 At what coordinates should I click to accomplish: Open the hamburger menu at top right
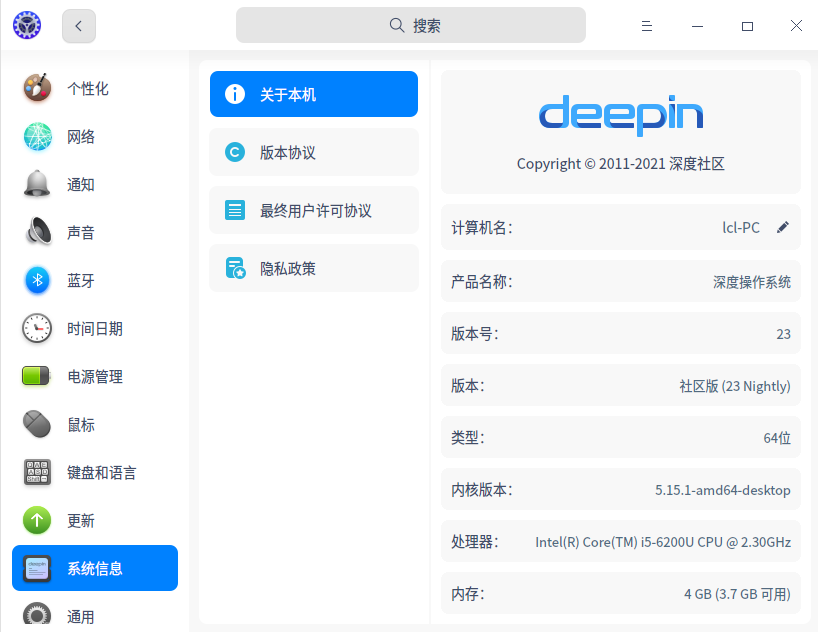tap(647, 25)
